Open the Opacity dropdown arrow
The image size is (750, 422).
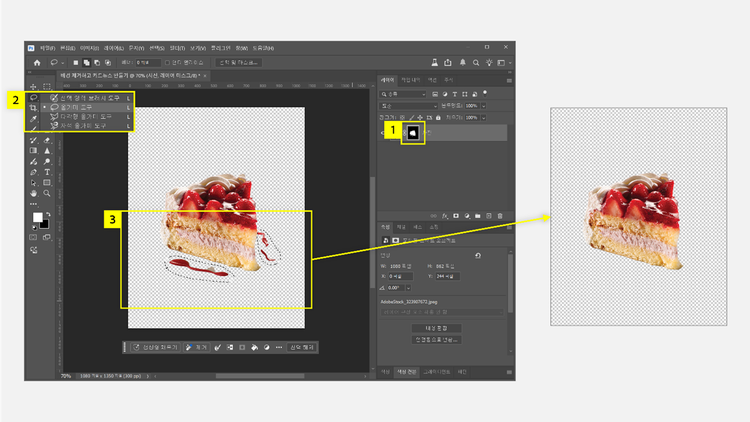pos(484,106)
